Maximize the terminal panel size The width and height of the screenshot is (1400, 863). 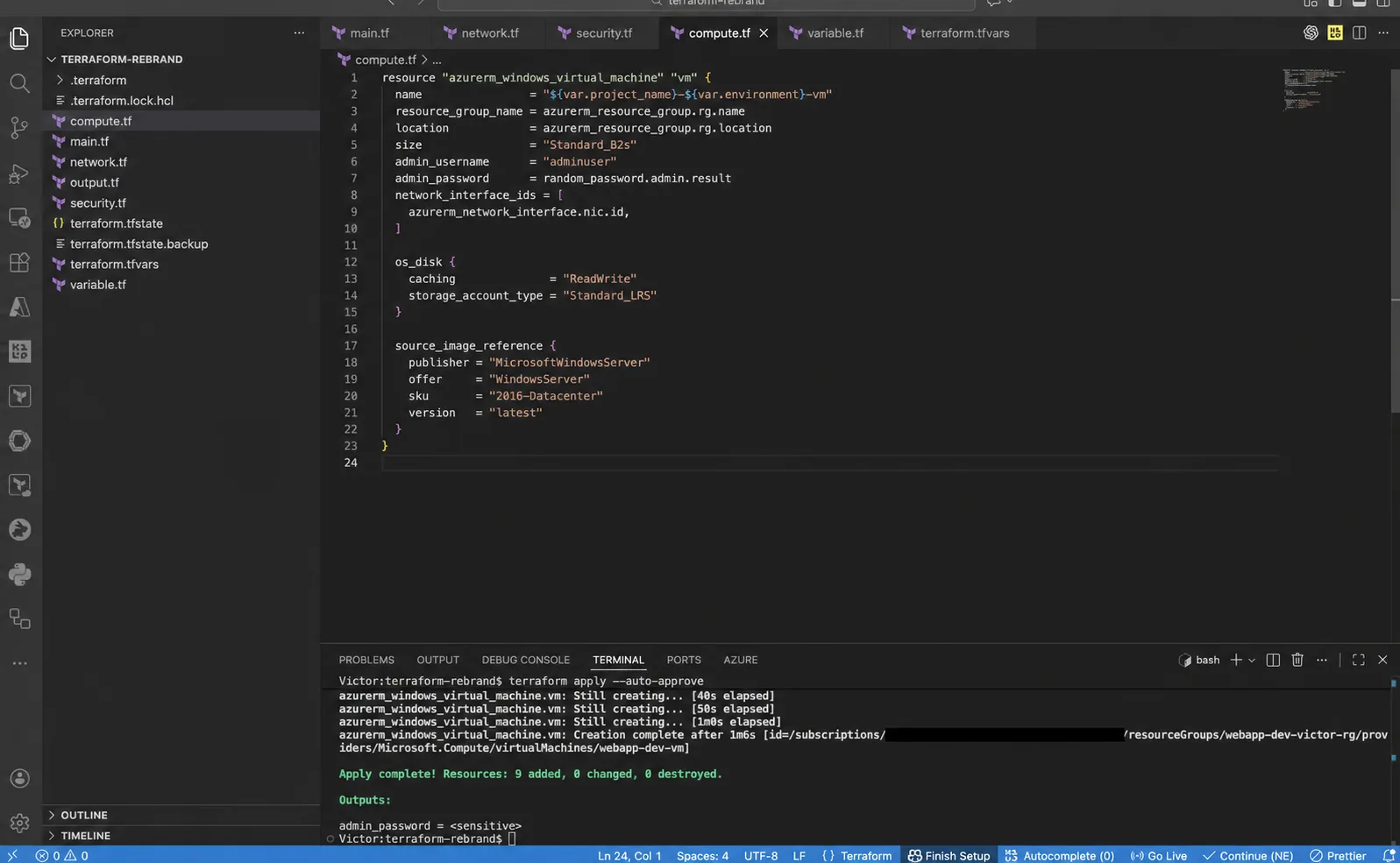coord(1358,660)
